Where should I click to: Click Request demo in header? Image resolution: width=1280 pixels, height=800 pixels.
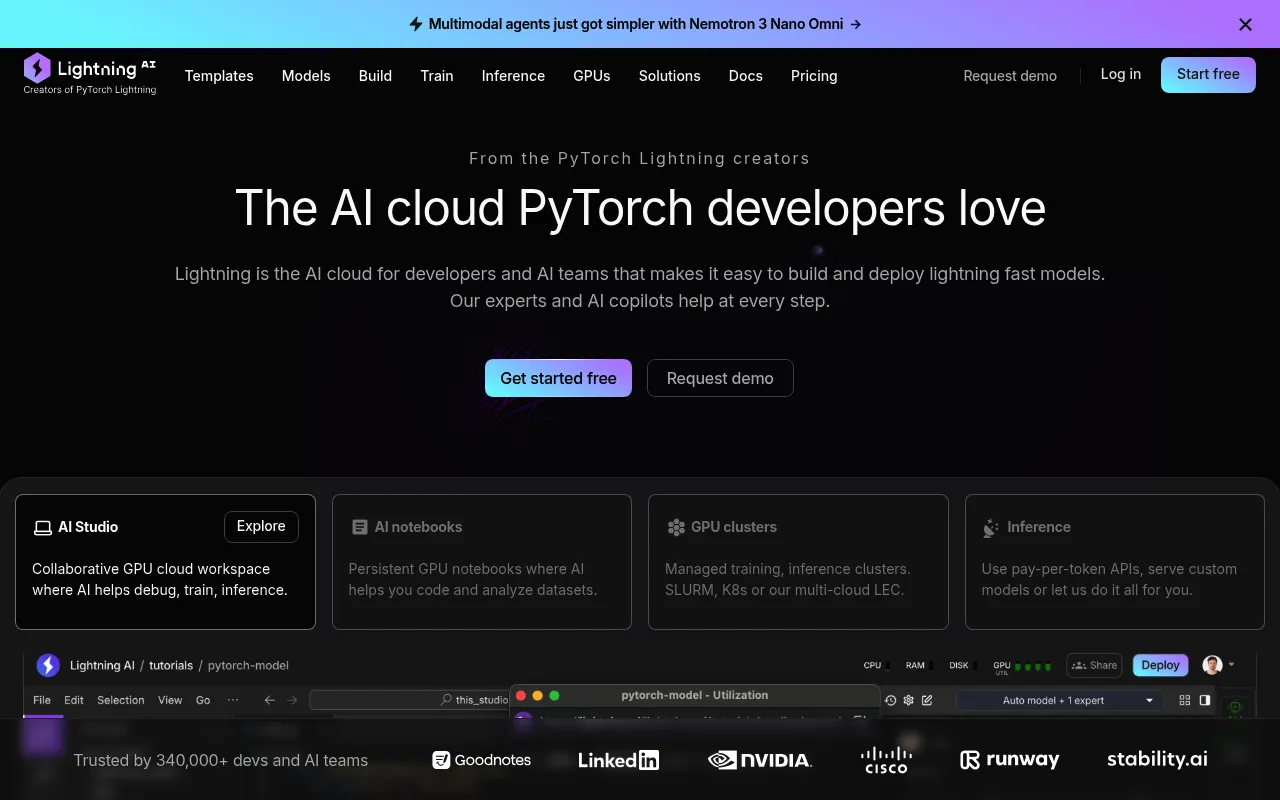(x=1010, y=76)
